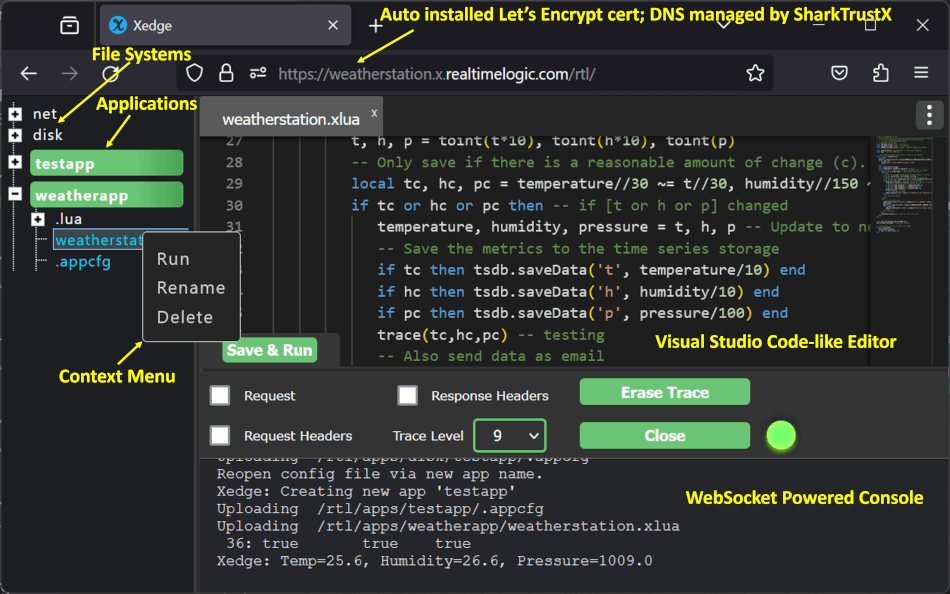
Task: Click console line 'Reopen config file'
Action: coord(380,474)
